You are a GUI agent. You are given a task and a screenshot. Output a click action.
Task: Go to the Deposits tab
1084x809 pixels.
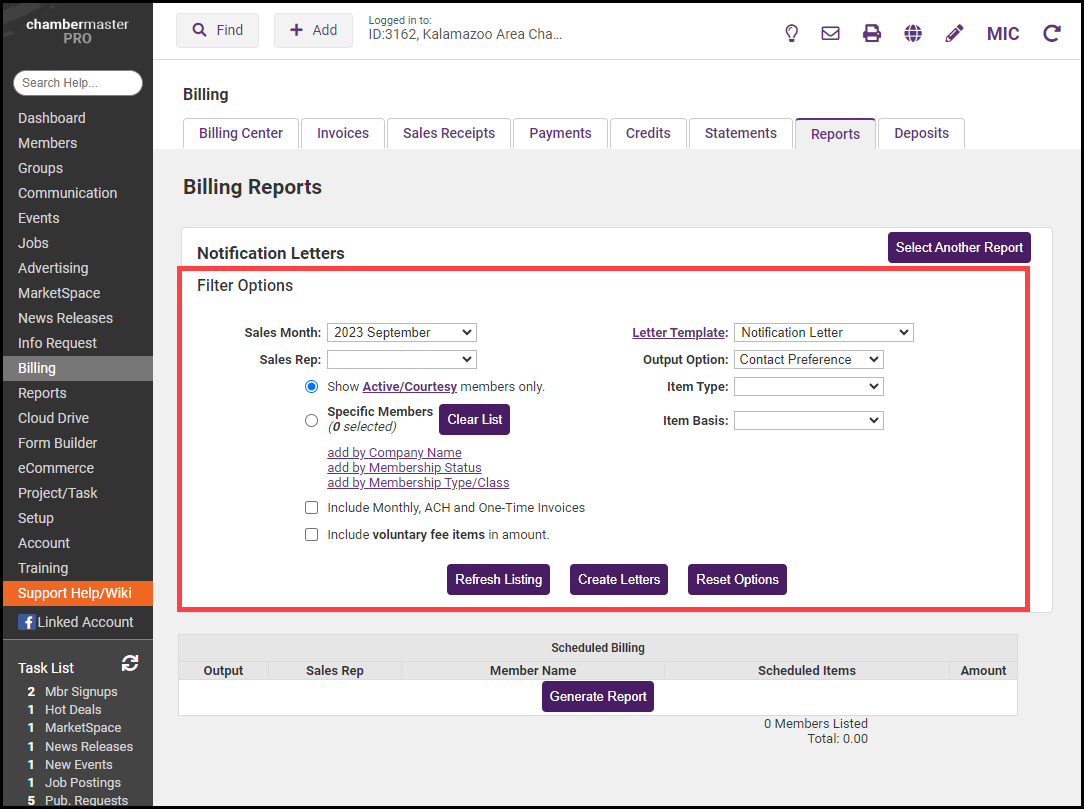click(921, 133)
